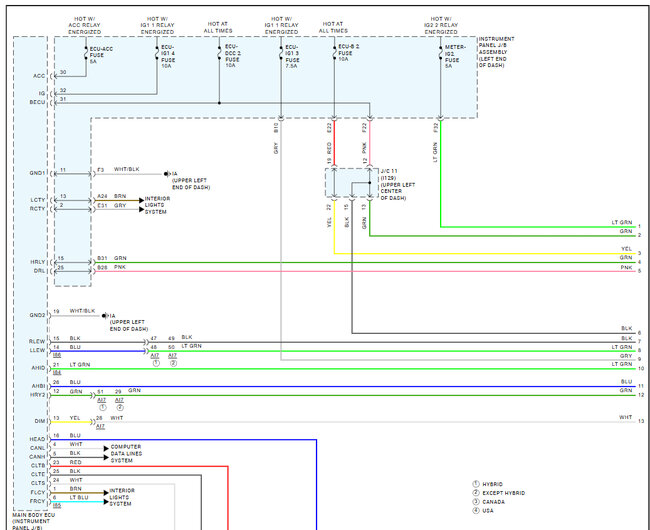Select the HRY2 terminal label
This screenshot has height=530, width=650.
click(38, 395)
